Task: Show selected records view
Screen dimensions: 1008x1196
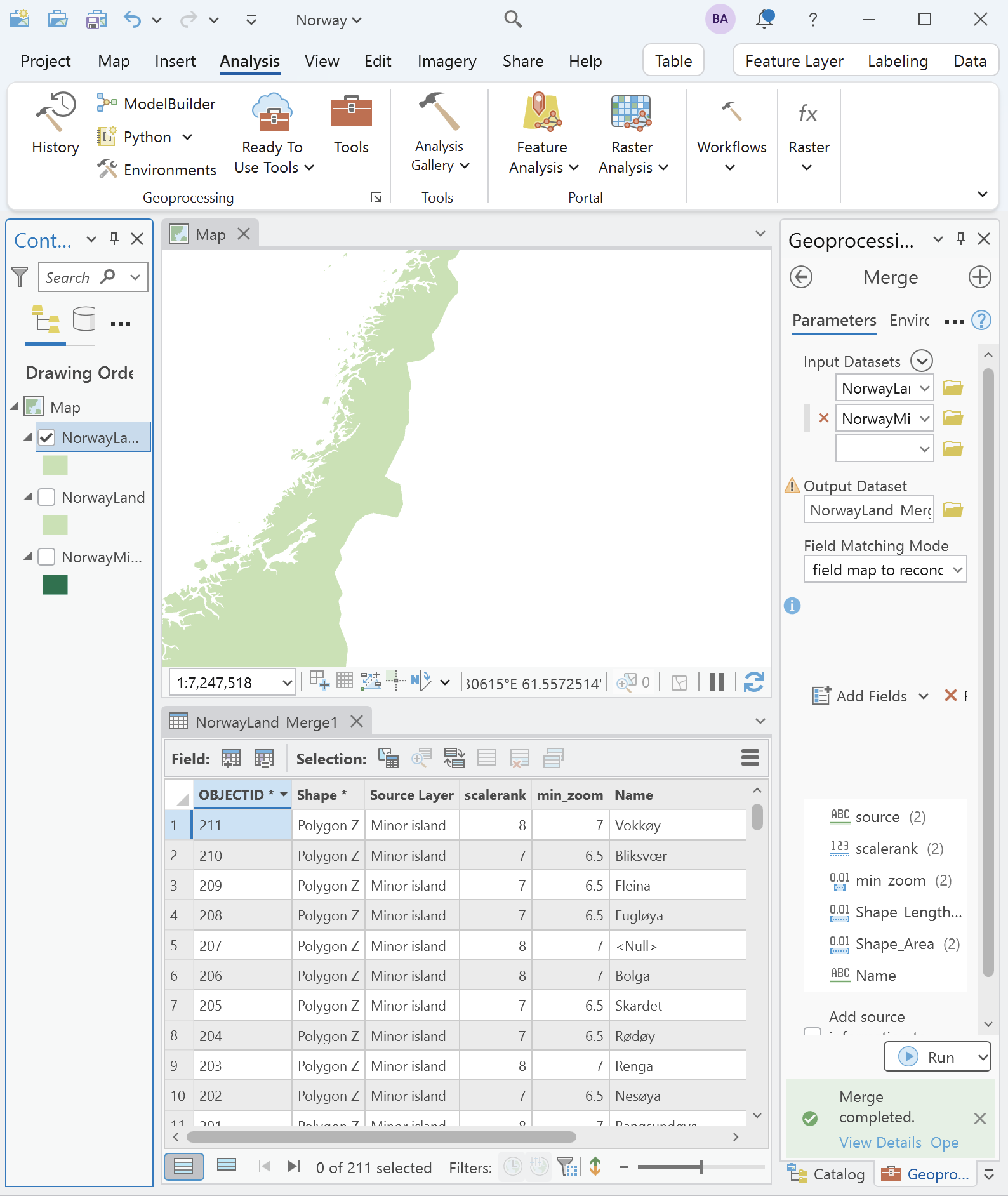Action: [227, 1165]
